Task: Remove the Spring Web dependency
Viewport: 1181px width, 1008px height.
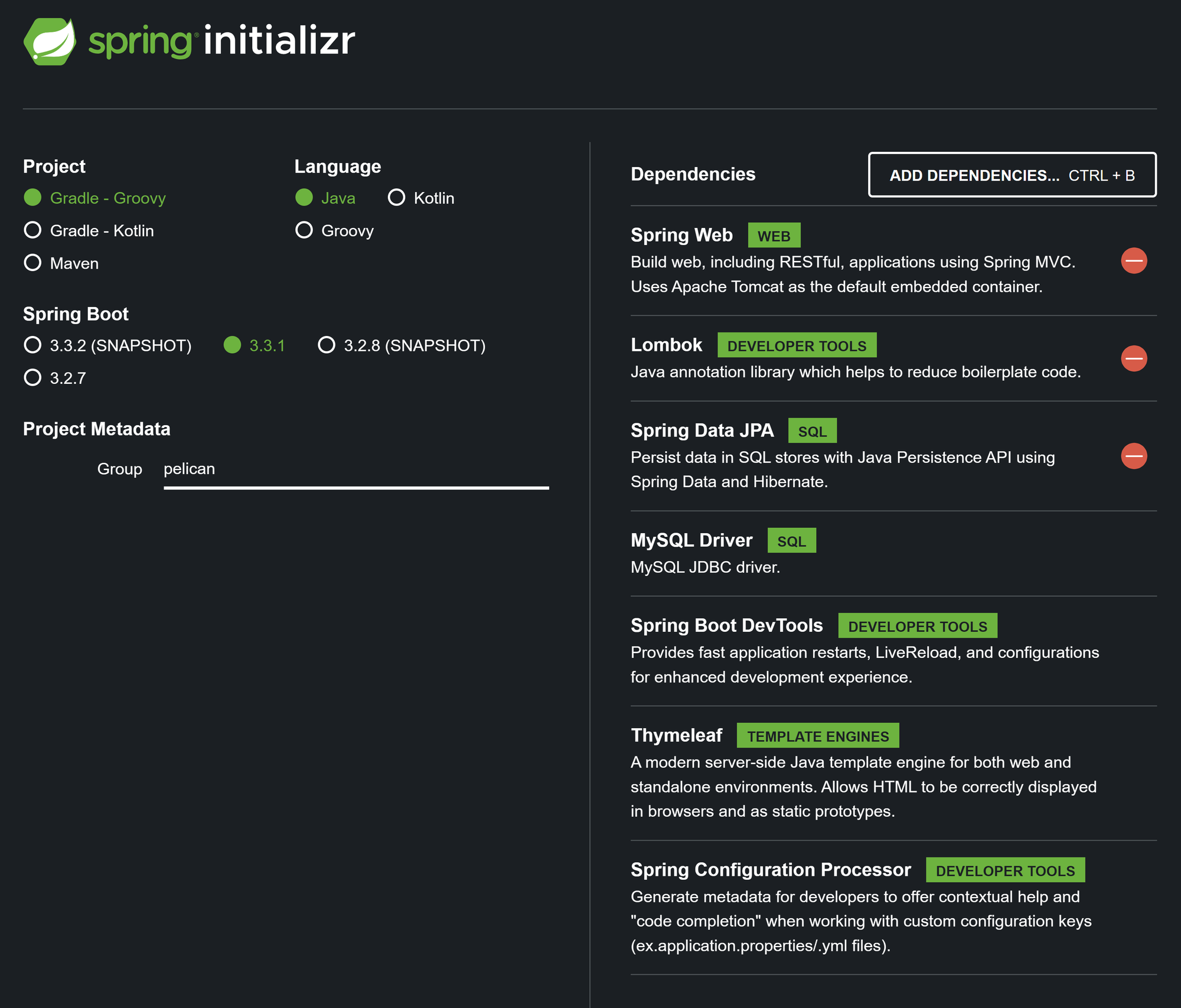Action: tap(1133, 260)
